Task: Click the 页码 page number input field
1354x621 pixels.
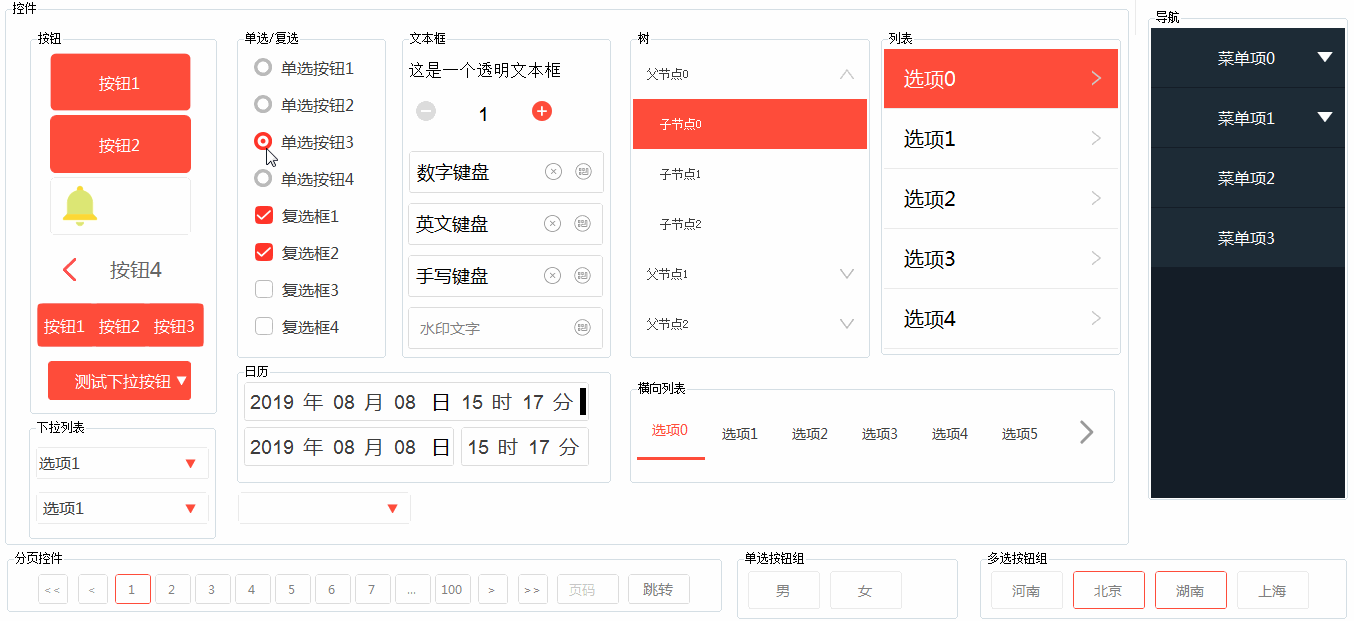Action: [587, 589]
